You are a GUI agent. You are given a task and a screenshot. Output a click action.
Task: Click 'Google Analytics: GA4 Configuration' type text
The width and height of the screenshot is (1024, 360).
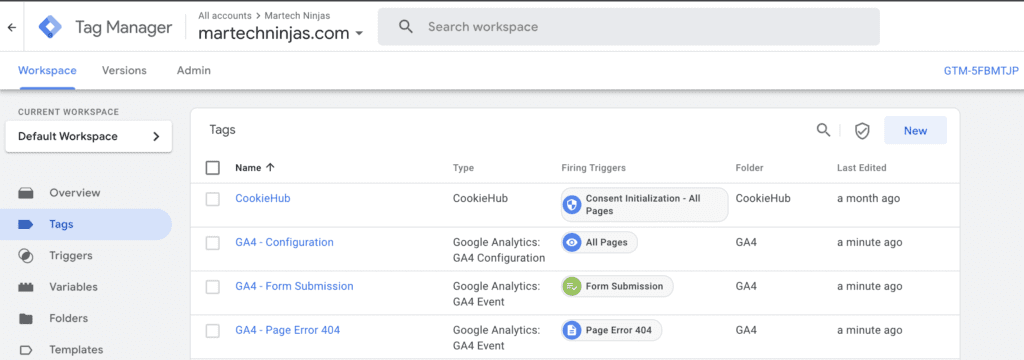499,250
